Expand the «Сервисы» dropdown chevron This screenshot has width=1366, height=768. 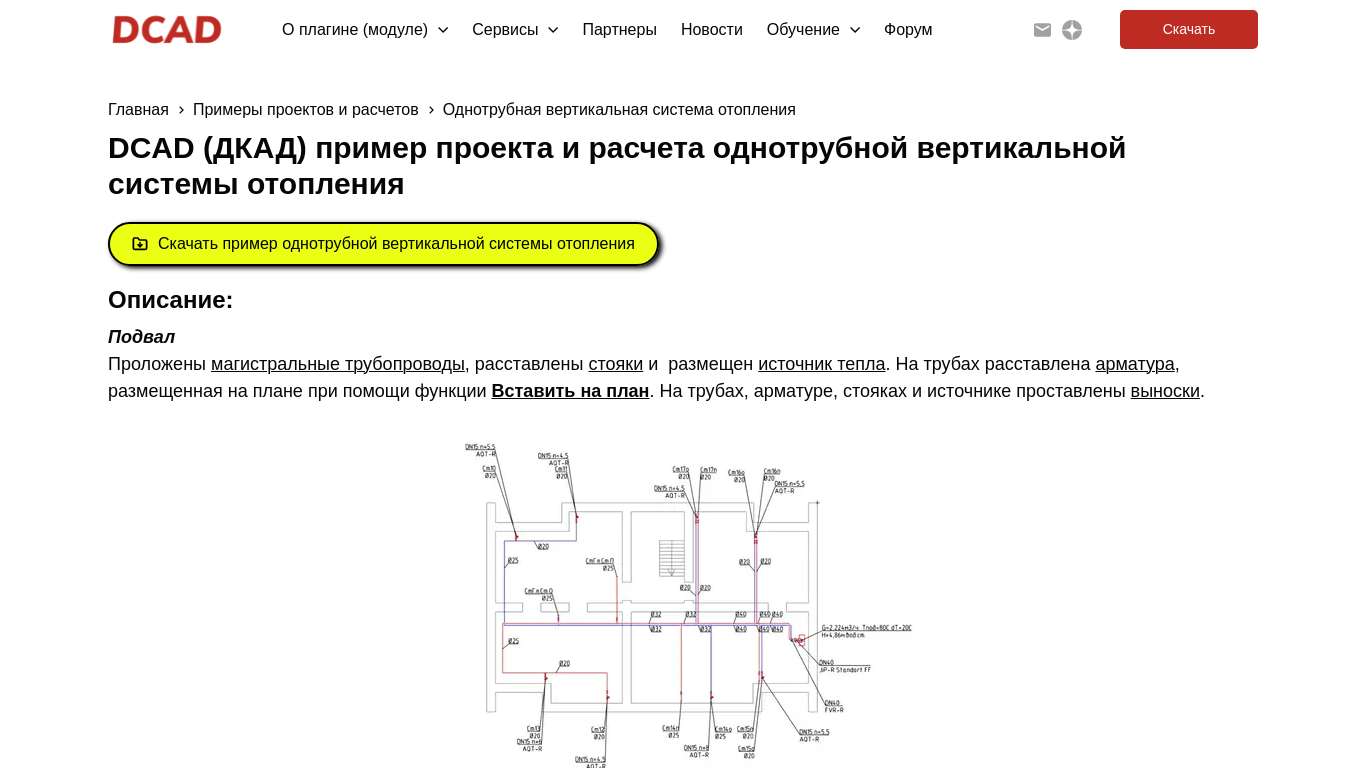pyautogui.click(x=553, y=30)
